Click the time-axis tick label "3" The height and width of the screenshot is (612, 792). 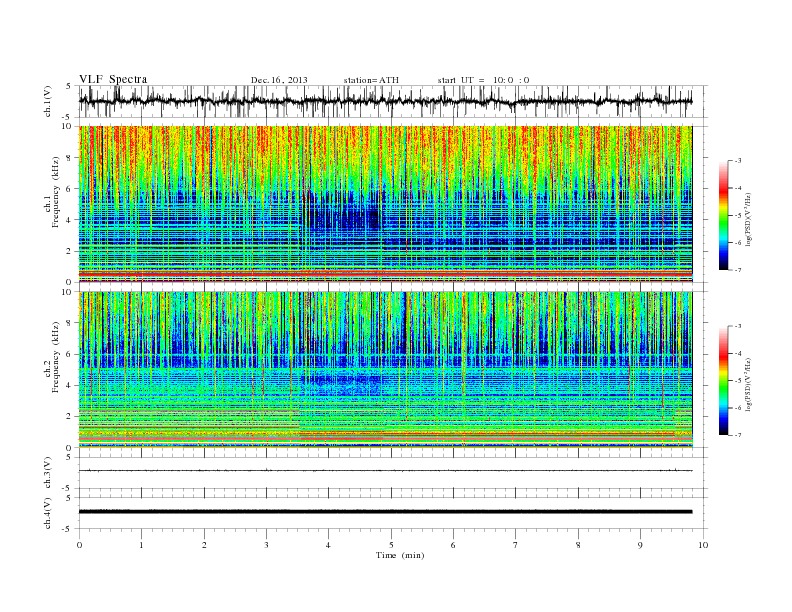[266, 545]
